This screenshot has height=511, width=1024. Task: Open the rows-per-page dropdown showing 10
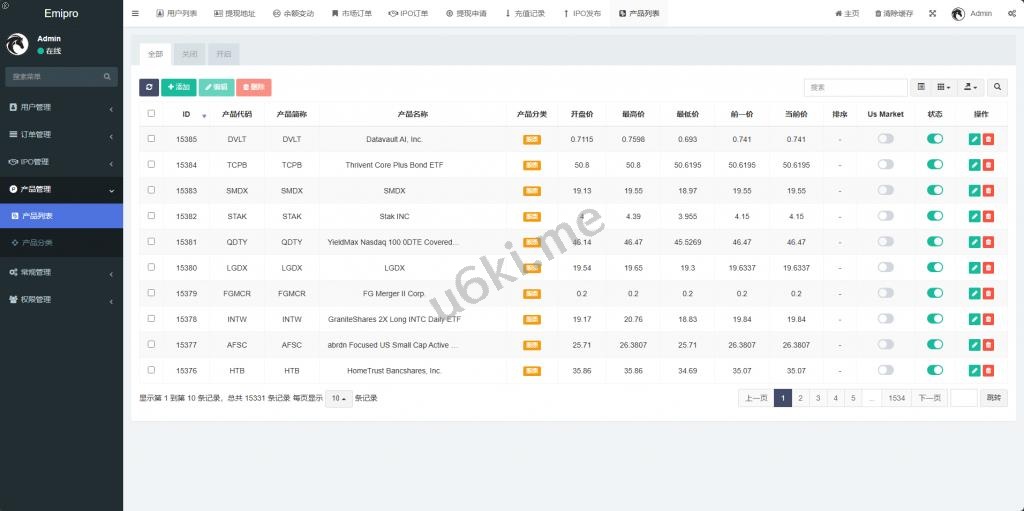click(x=339, y=398)
